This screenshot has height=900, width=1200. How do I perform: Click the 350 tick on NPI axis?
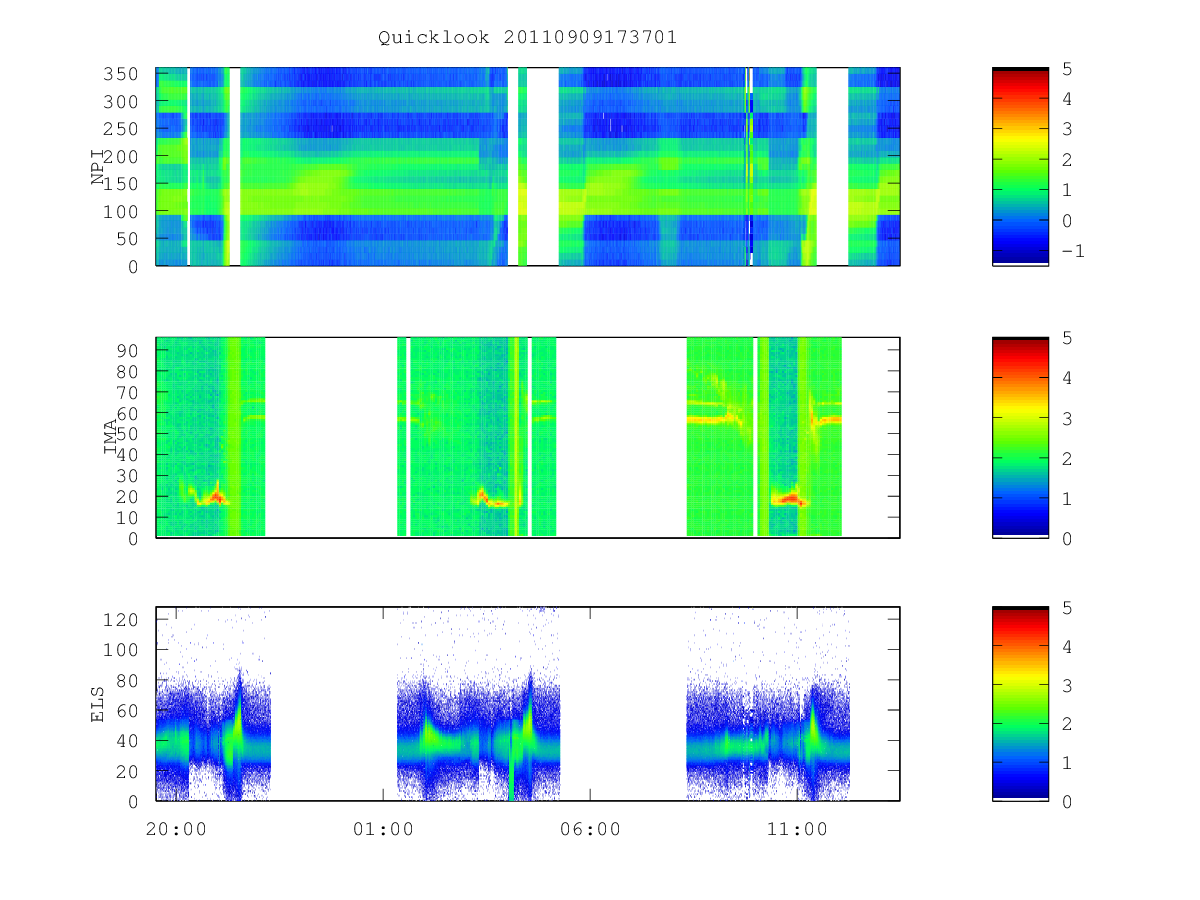point(120,74)
